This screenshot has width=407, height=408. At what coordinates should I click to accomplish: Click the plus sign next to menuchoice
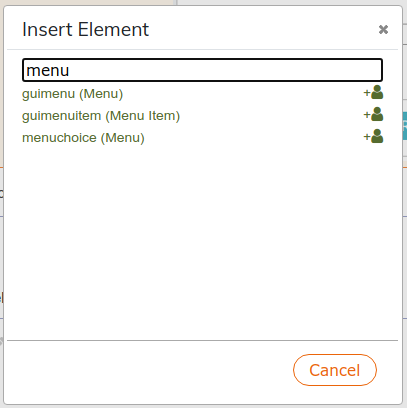[367, 137]
